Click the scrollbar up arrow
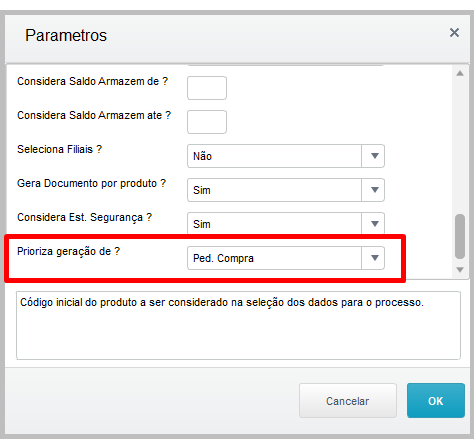 click(x=460, y=73)
